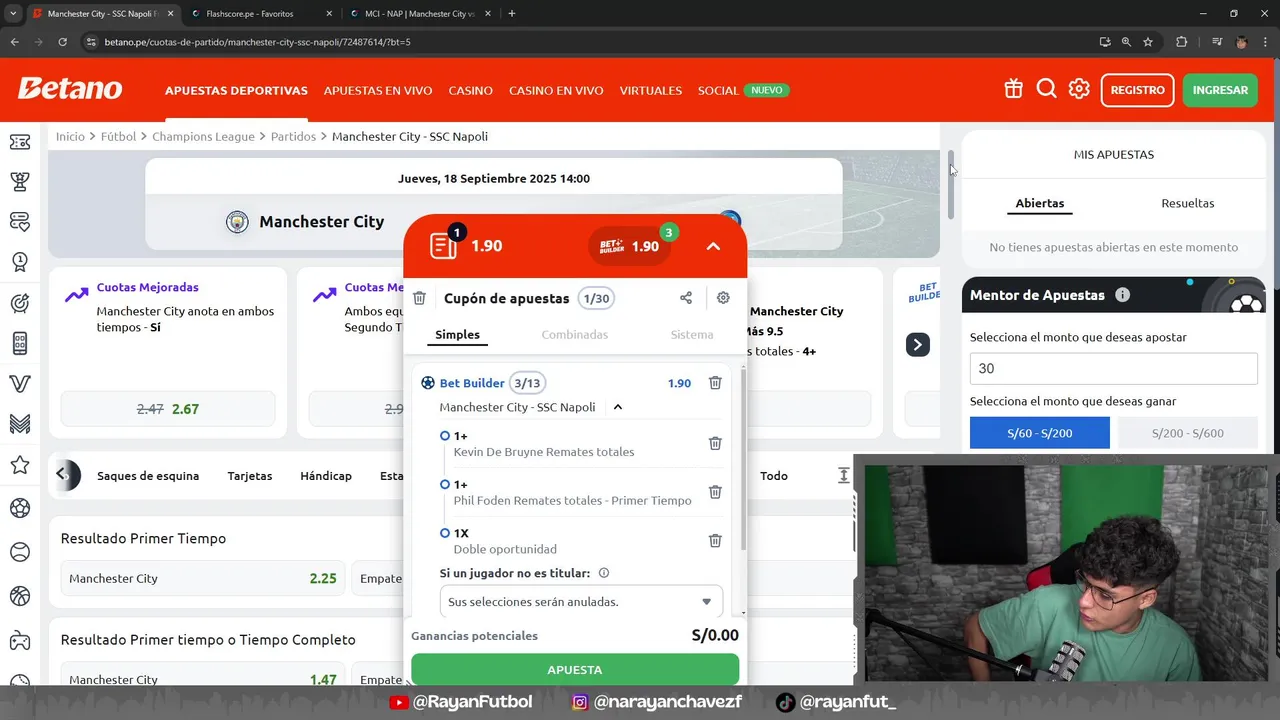The height and width of the screenshot is (720, 1280).
Task: Place the bet with the APUESTA button
Action: (x=575, y=669)
